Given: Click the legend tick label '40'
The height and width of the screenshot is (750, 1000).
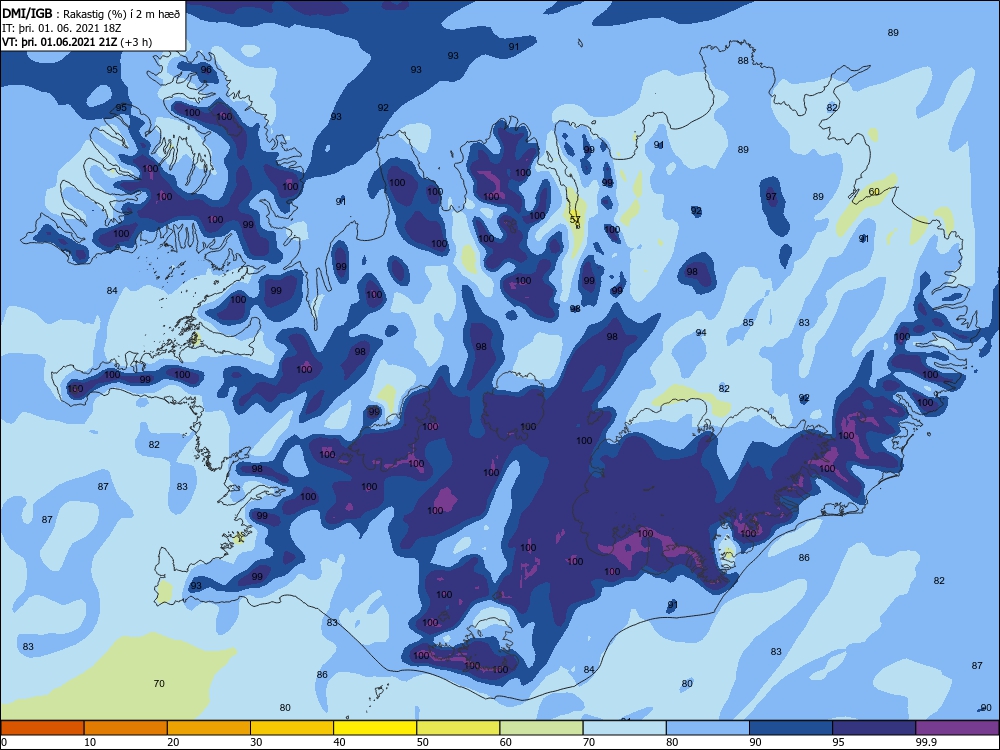Looking at the screenshot, I should (x=339, y=742).
